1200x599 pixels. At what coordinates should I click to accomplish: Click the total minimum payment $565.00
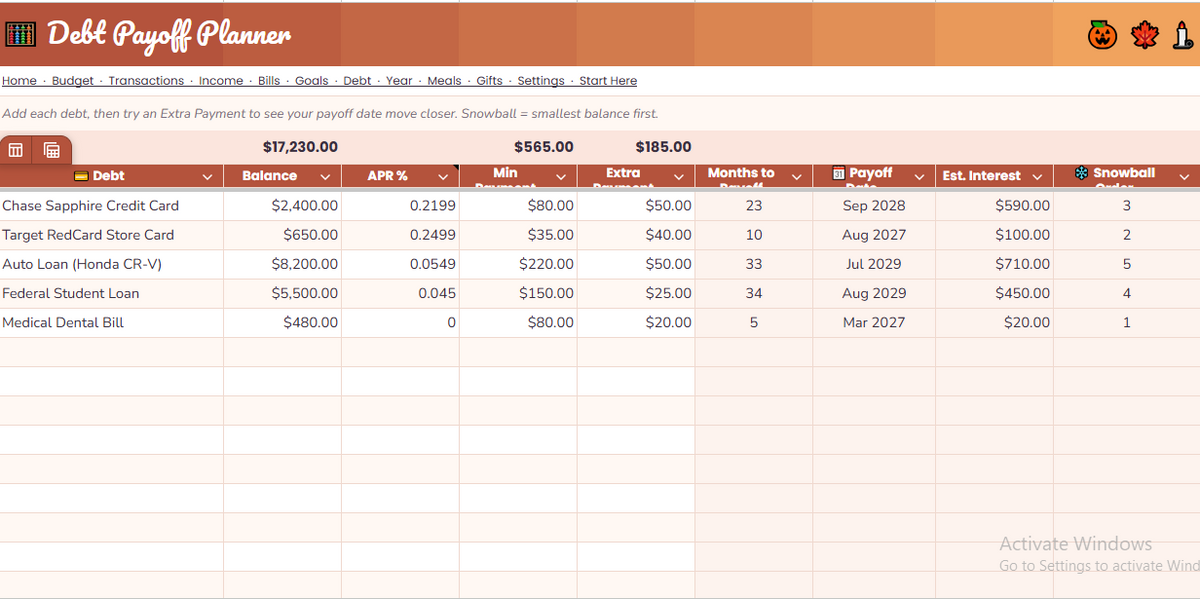(544, 147)
